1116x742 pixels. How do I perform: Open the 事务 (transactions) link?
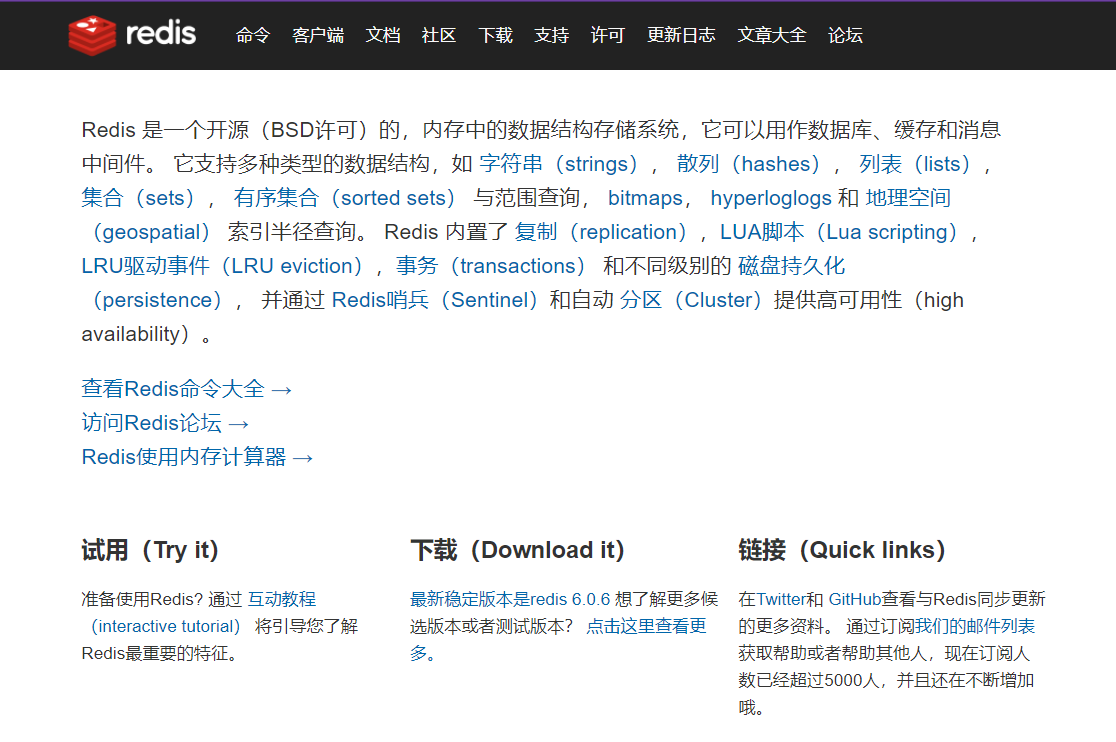[490, 267]
